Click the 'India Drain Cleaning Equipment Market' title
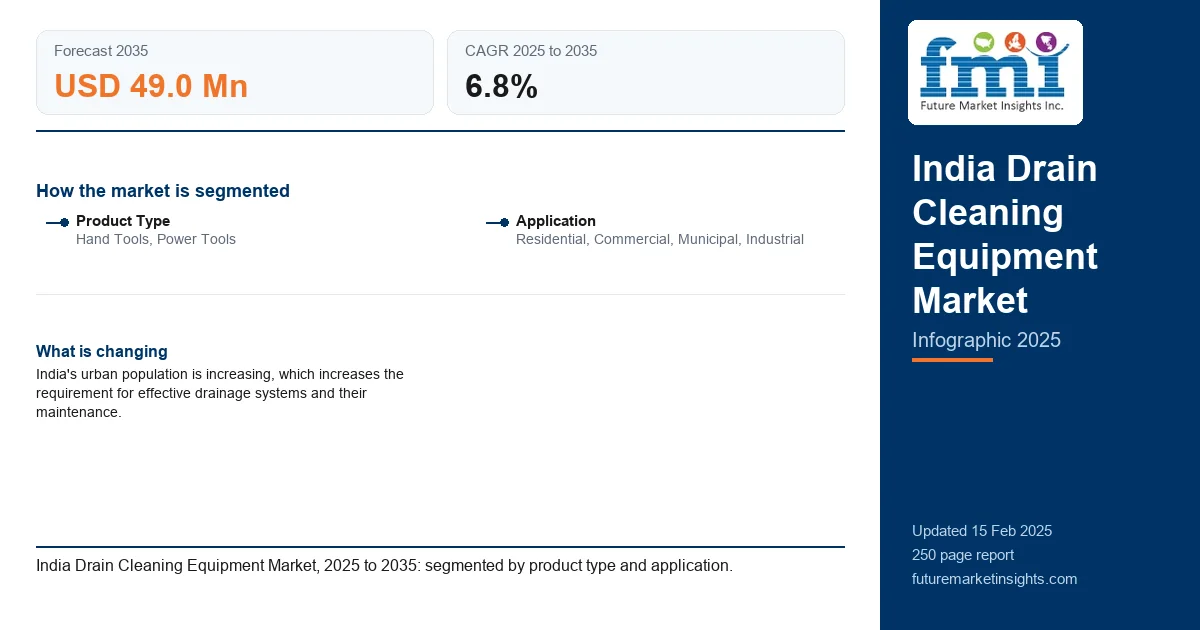1200x630 pixels. point(1005,234)
